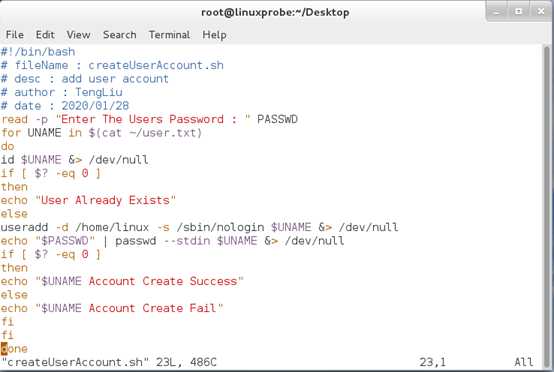Minimize the terminal window

[497, 12]
